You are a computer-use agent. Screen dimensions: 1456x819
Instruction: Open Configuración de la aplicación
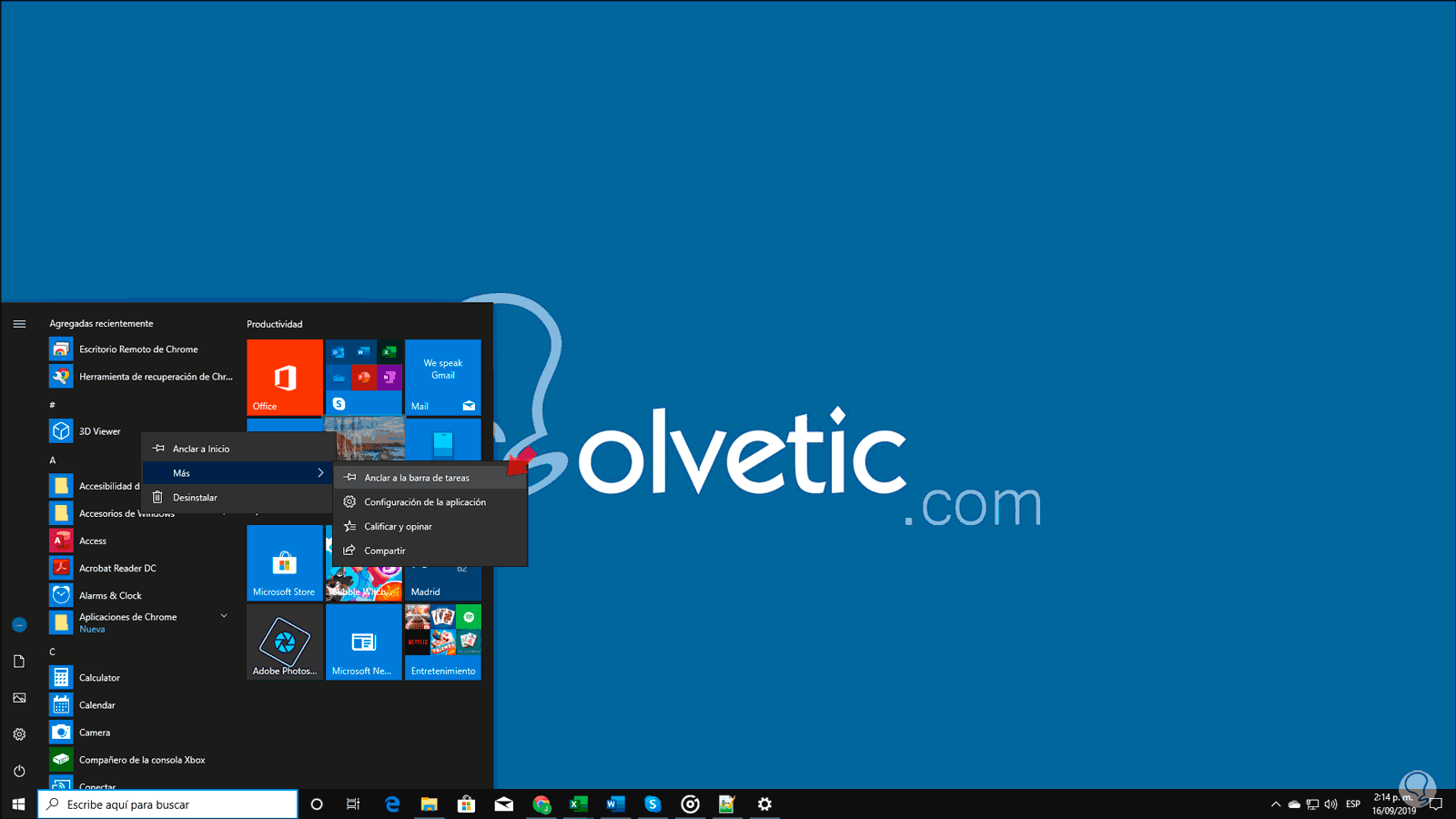(430, 502)
